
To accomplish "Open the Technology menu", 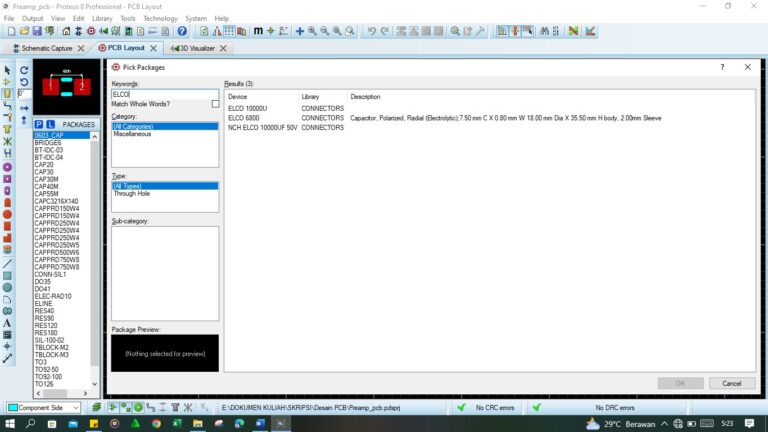I will [160, 18].
